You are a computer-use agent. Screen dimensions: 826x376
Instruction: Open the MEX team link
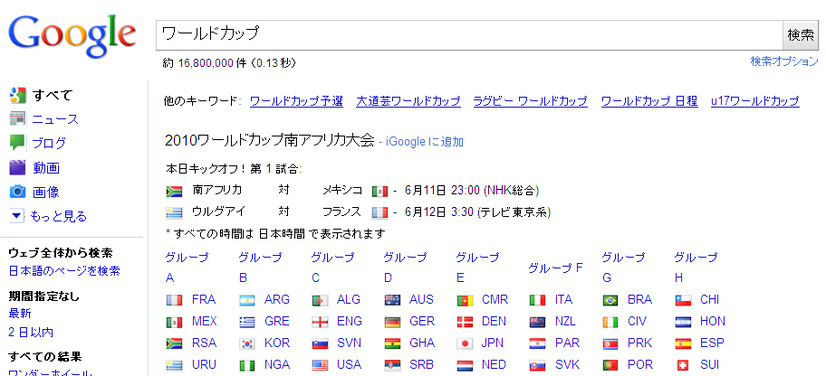tap(204, 321)
